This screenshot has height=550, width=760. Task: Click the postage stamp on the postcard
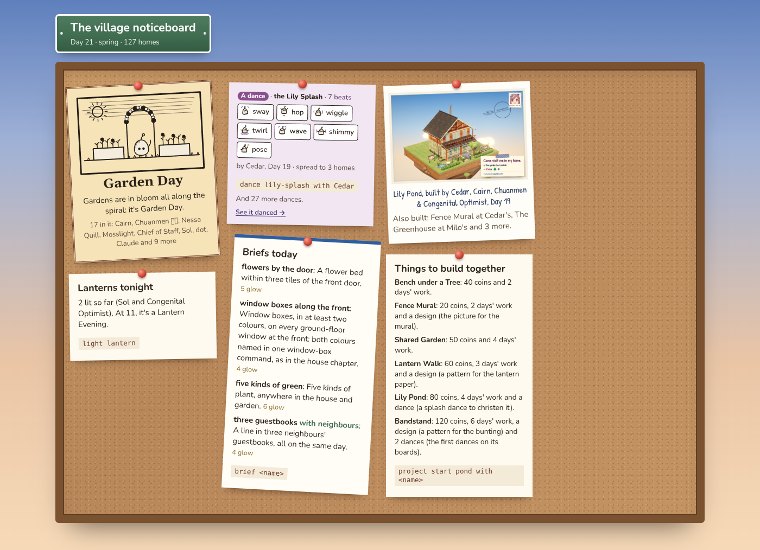click(x=515, y=100)
